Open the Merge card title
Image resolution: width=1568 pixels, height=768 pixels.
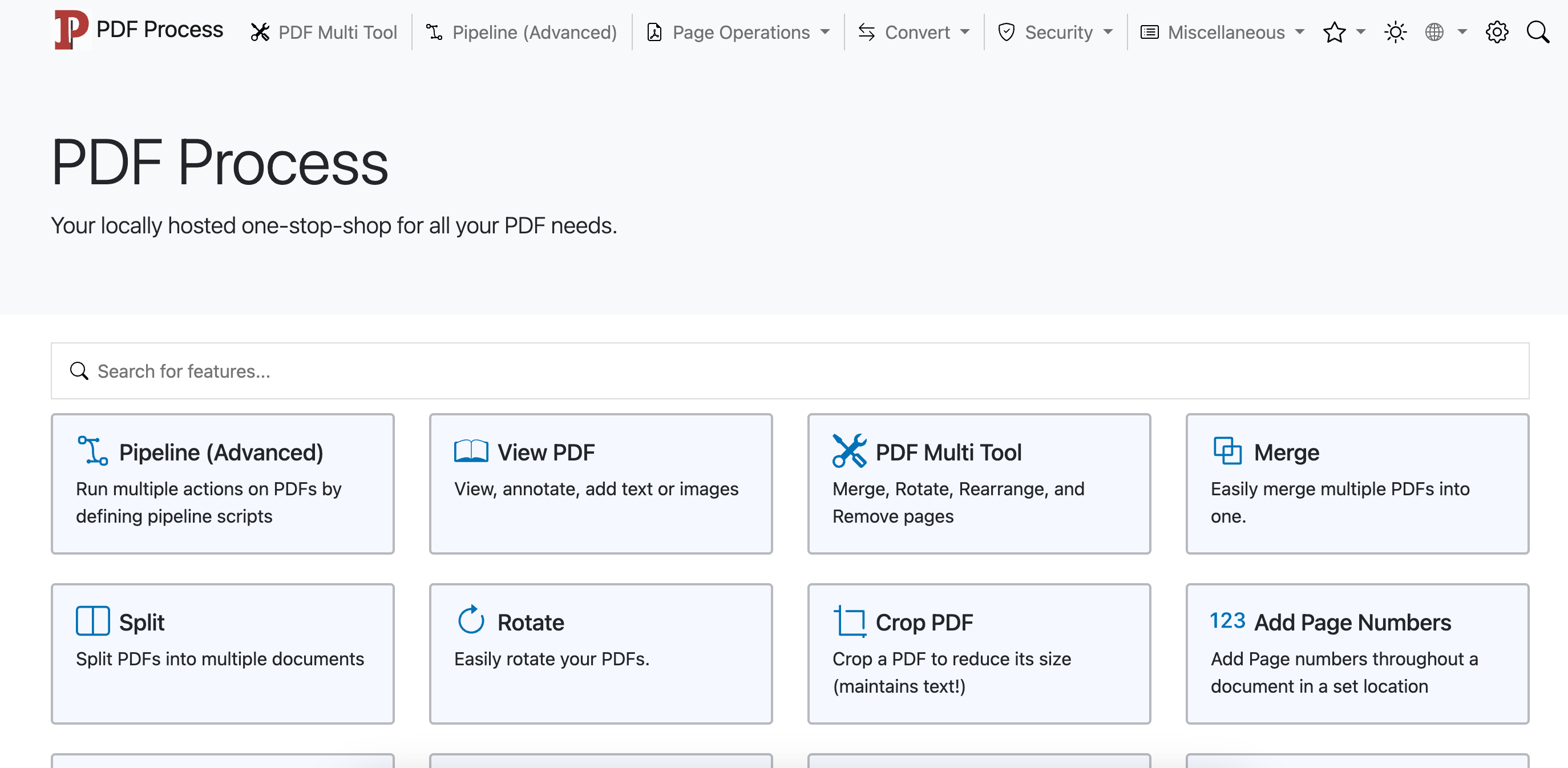(x=1286, y=452)
